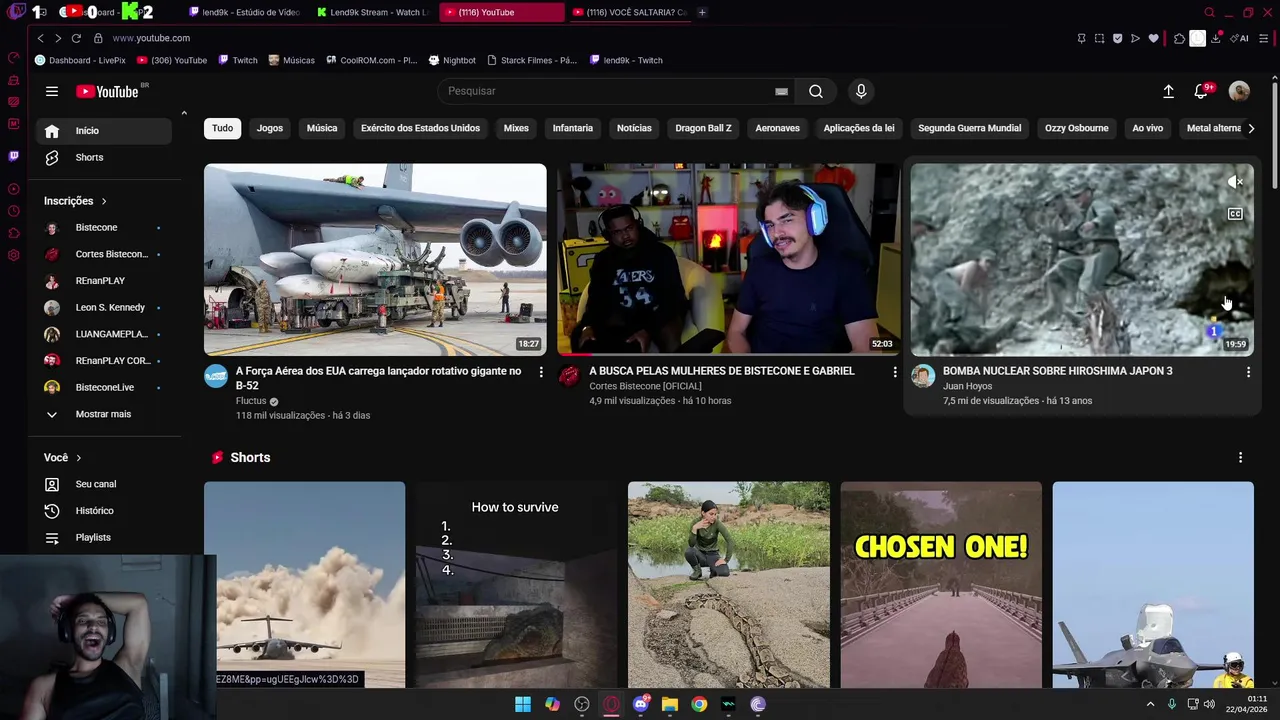Select the Dragon Ball Z chip
This screenshot has width=1280, height=720.
pyautogui.click(x=703, y=128)
